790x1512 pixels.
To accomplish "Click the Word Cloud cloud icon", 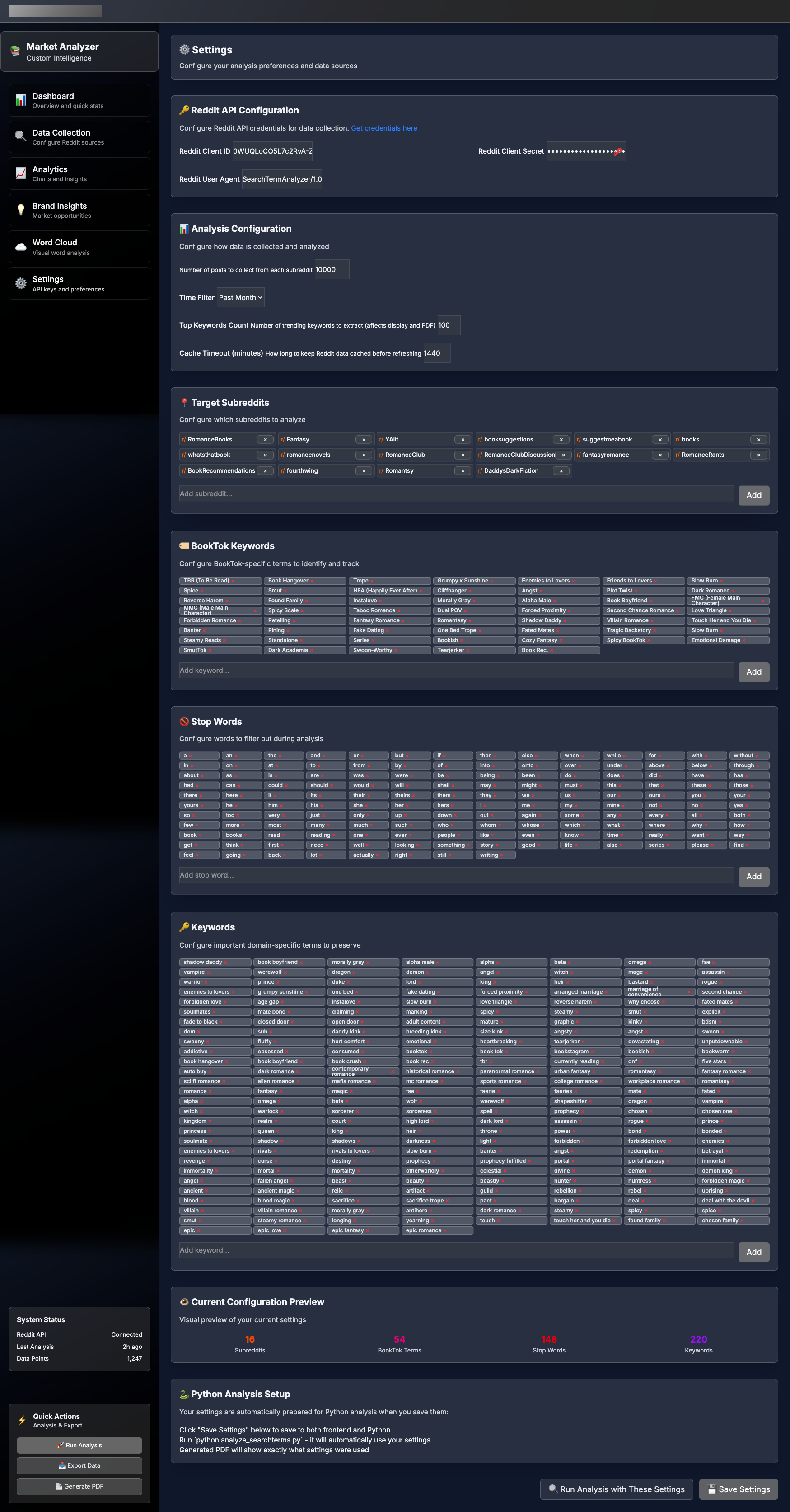I will (20, 247).
